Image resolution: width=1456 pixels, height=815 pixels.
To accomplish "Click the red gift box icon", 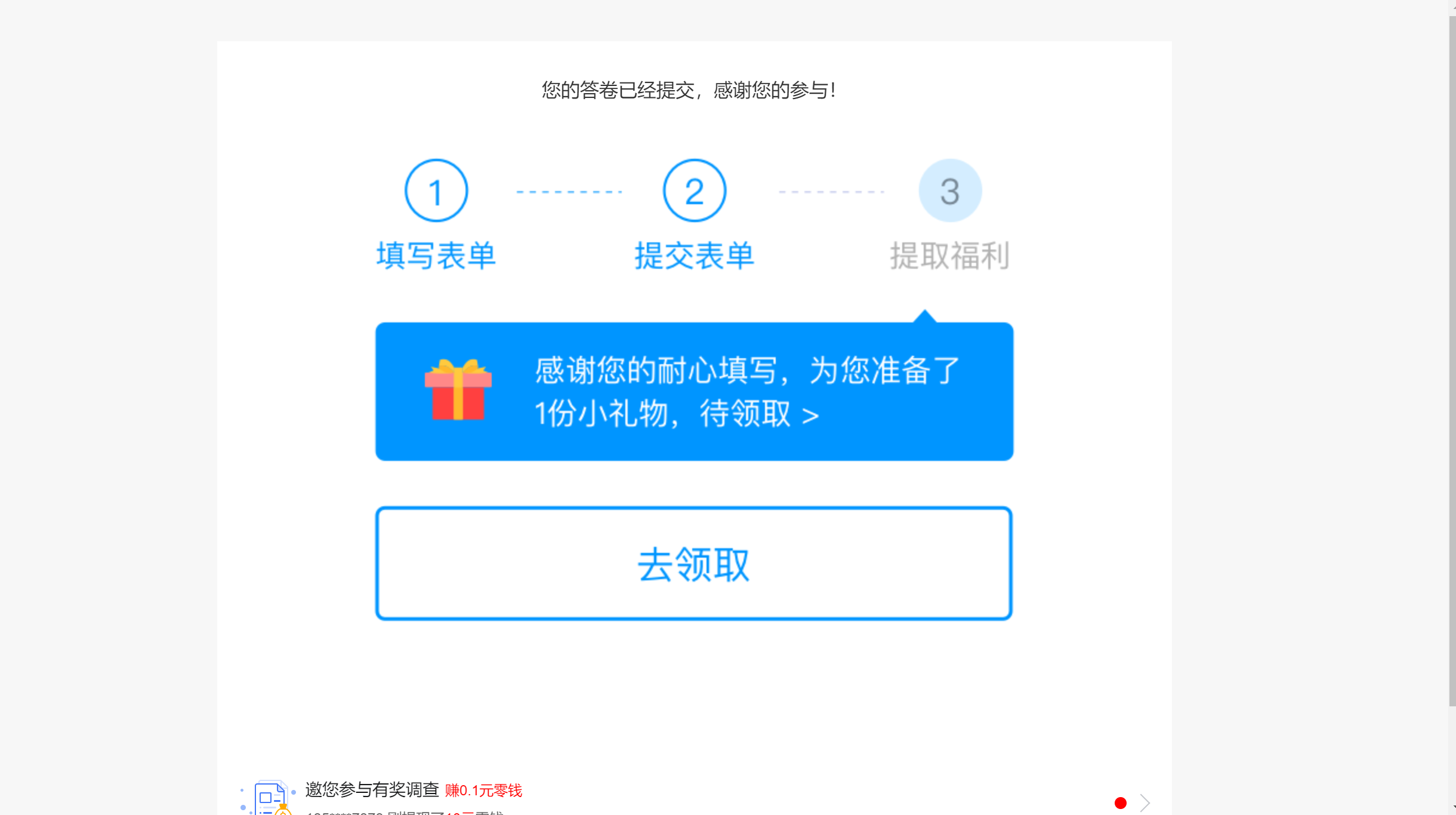I will click(458, 390).
